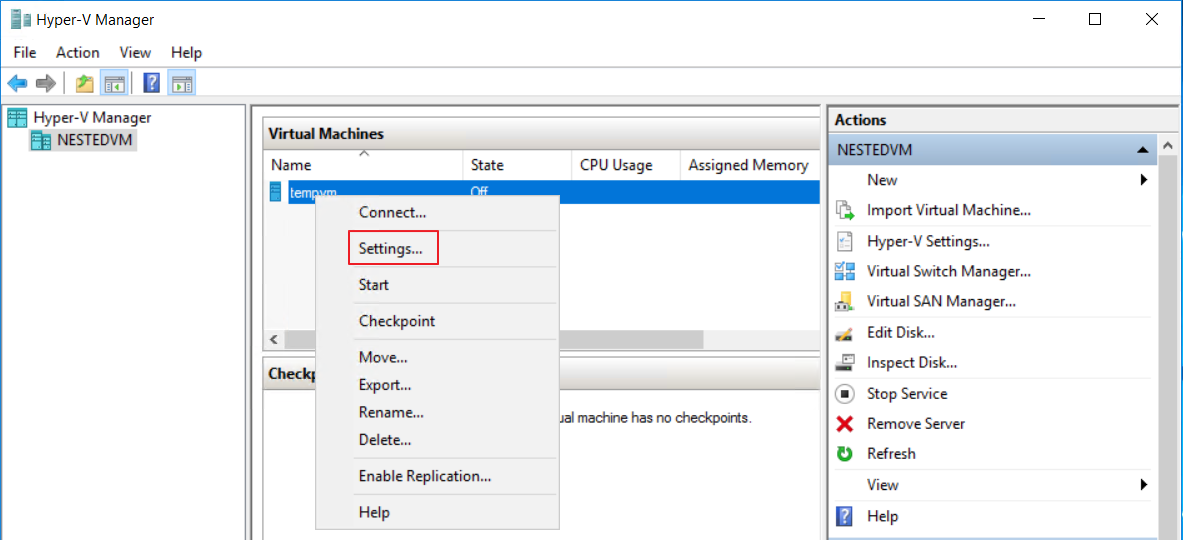
Task: Open Hyper-V Settings link
Action: point(928,241)
